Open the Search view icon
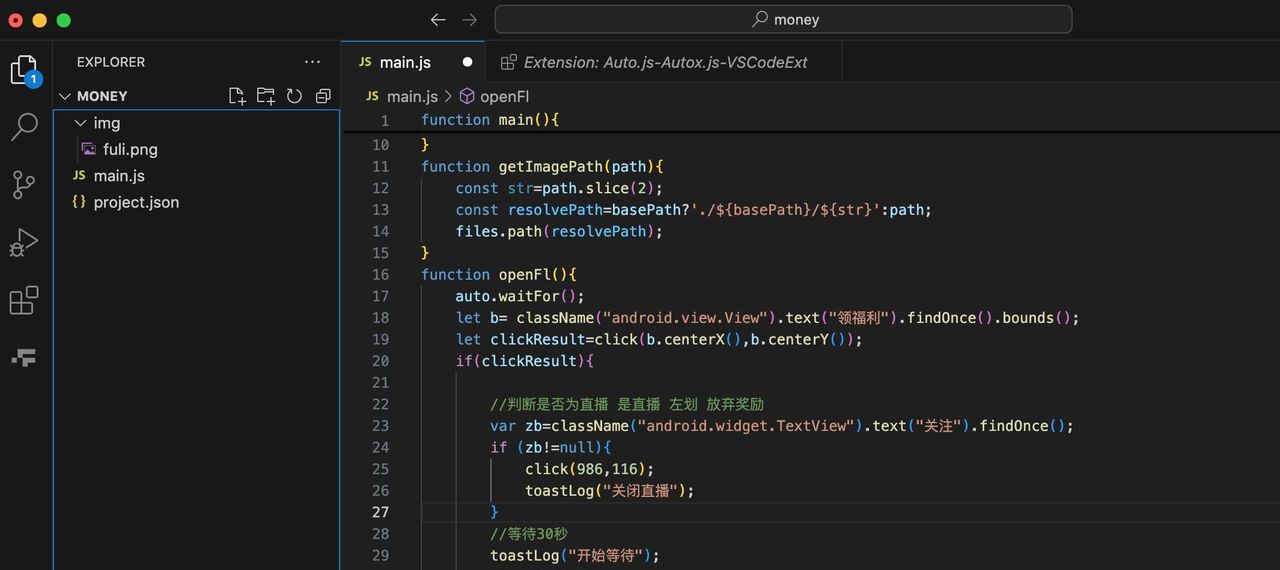 [x=23, y=127]
